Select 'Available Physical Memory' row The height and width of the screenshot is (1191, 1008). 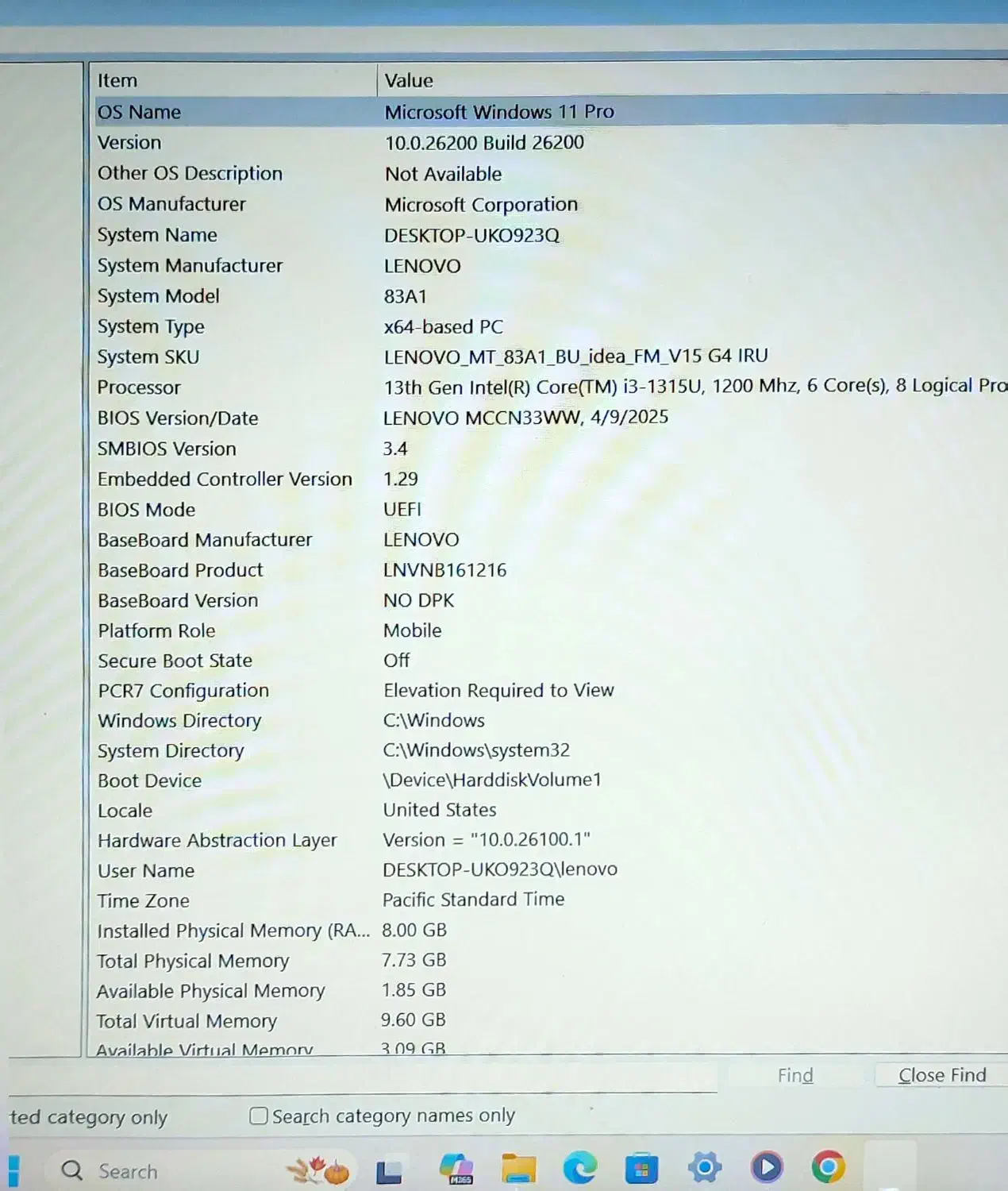click(552, 991)
